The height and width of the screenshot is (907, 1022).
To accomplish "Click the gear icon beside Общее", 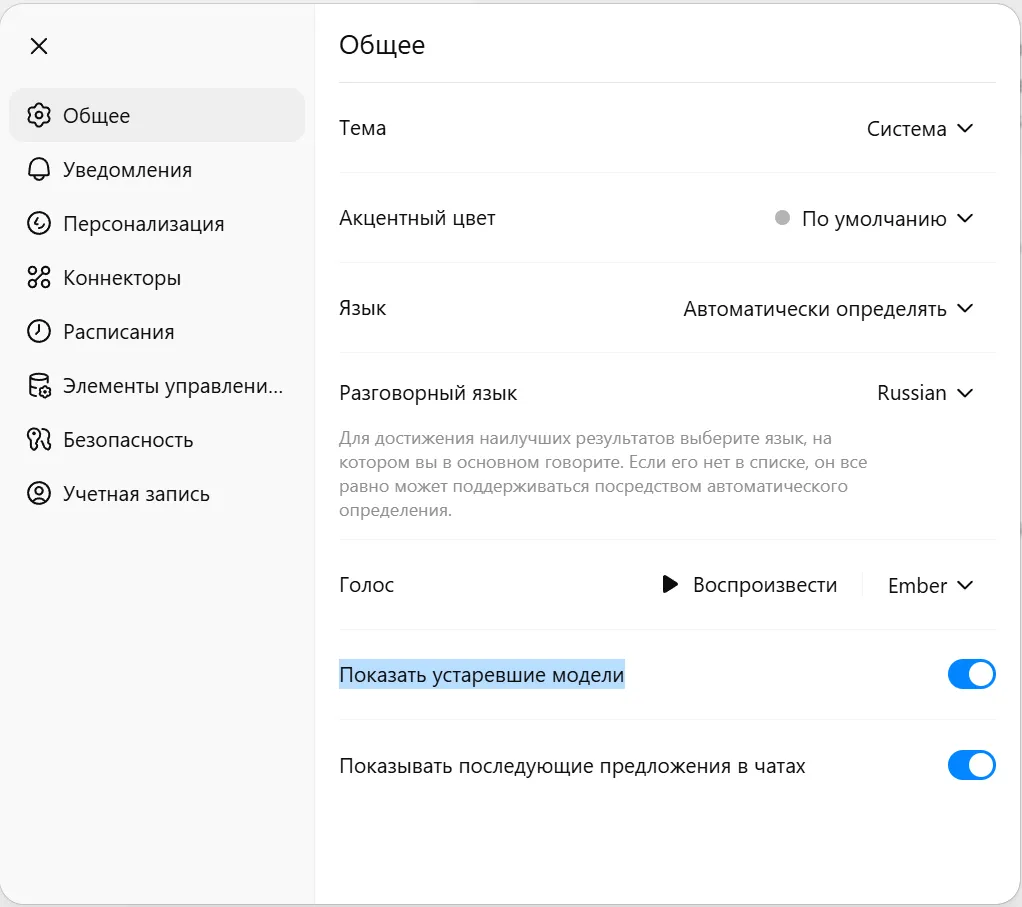I will [x=39, y=115].
